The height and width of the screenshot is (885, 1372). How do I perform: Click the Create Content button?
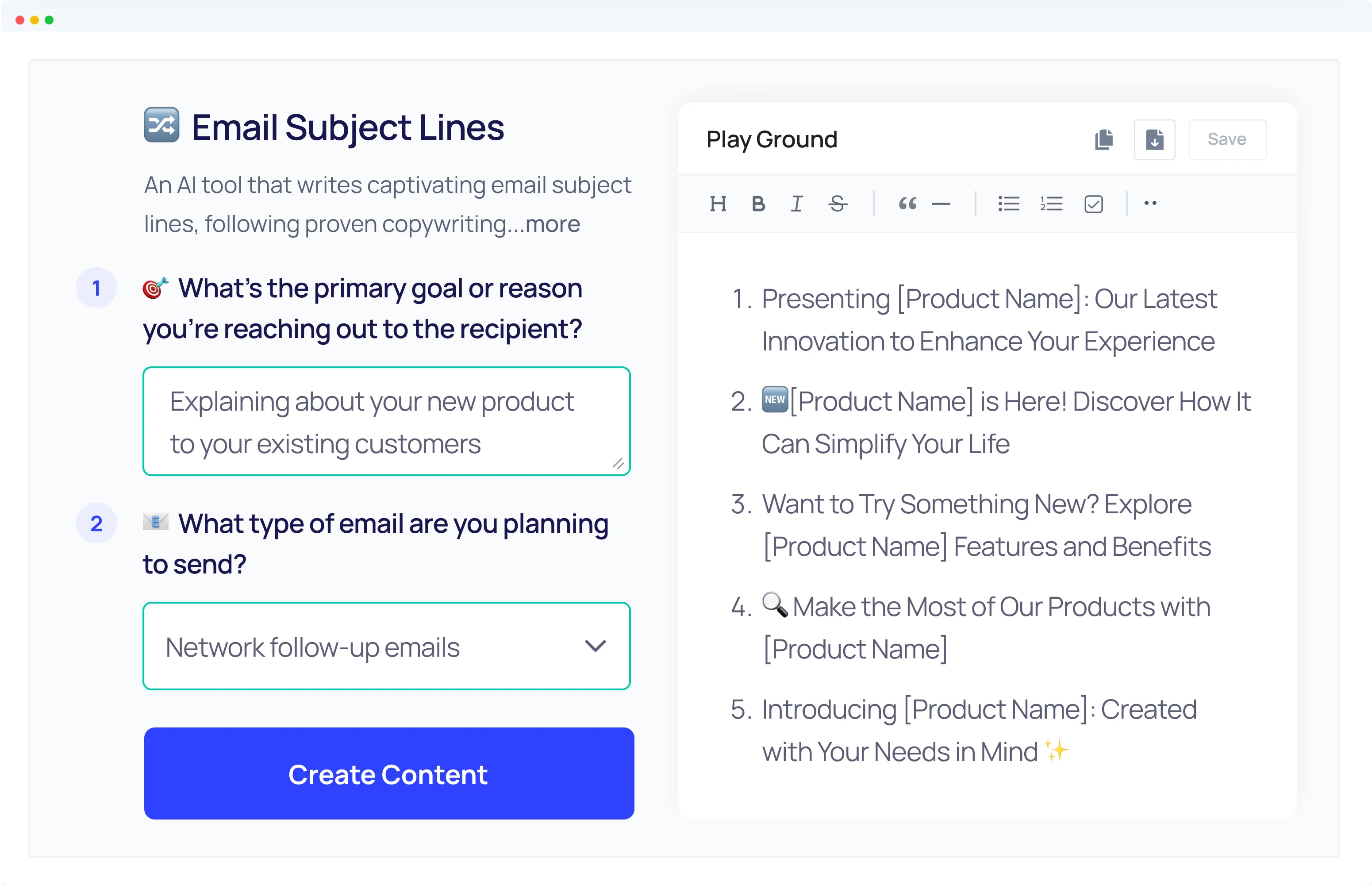[x=388, y=774]
